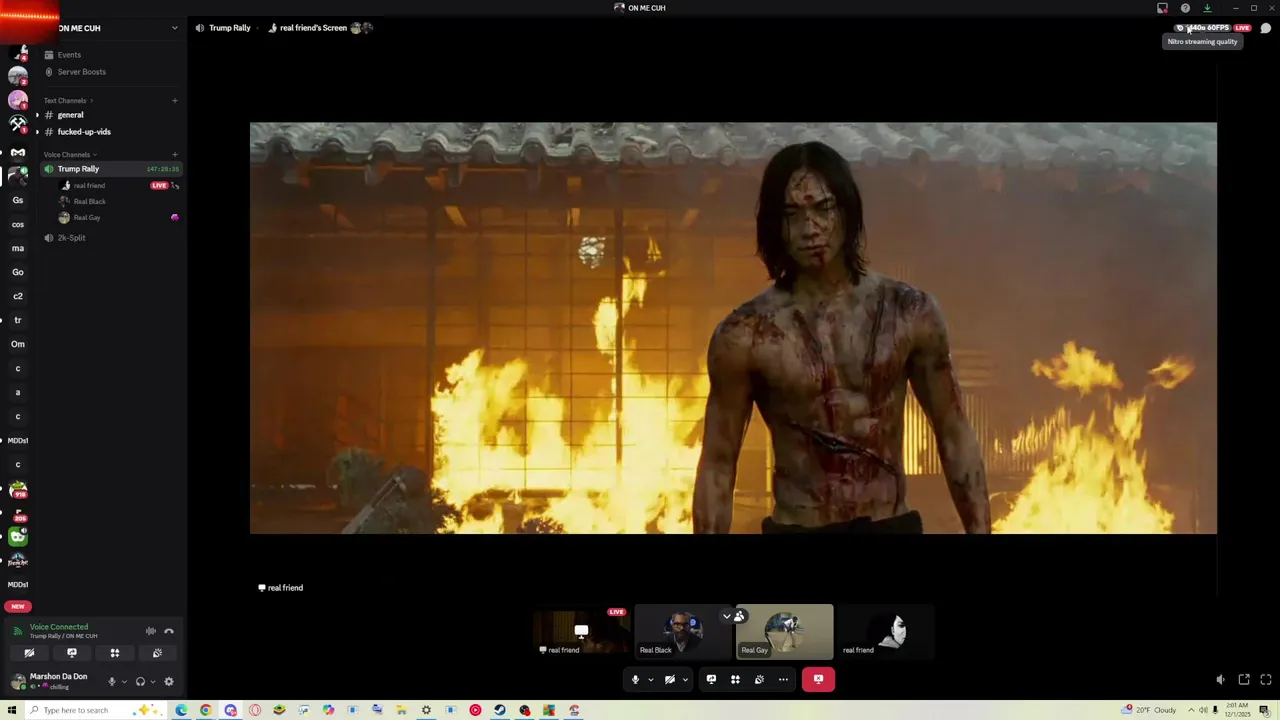Open the green robot server icon
Viewport: 1280px width, 720px height.
tap(18, 537)
